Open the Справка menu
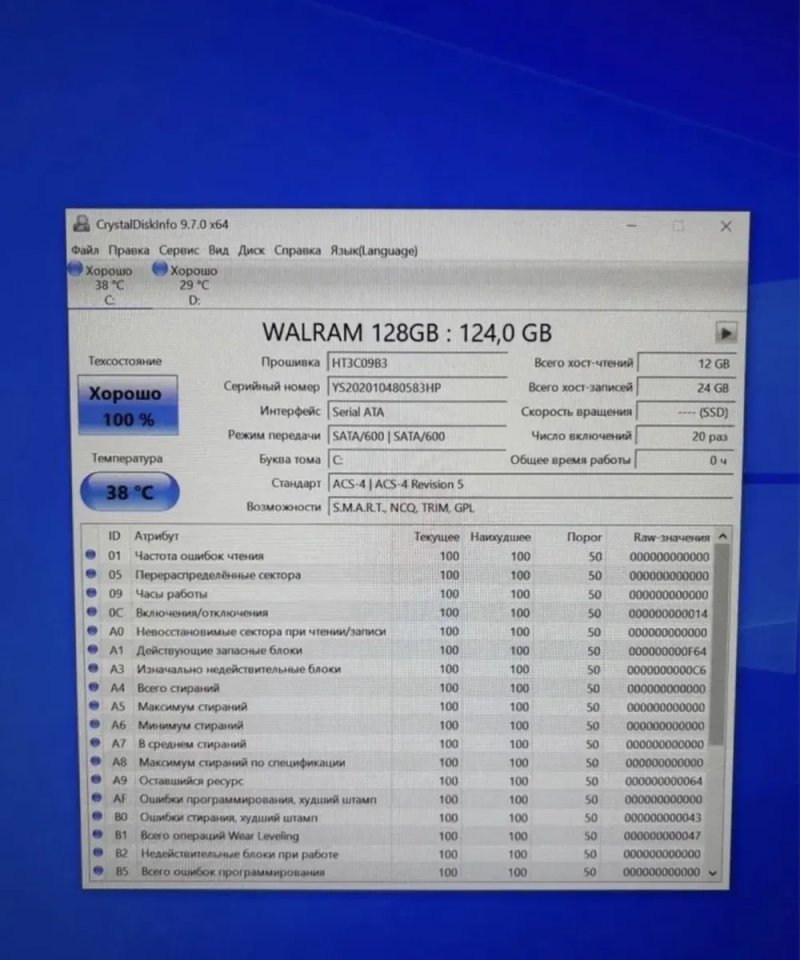This screenshot has width=800, height=960. pos(297,250)
